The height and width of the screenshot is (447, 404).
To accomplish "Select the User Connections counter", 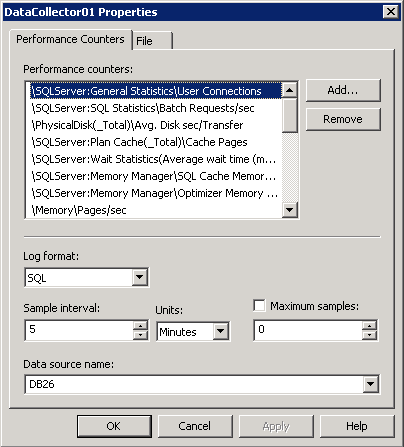I will click(x=156, y=91).
